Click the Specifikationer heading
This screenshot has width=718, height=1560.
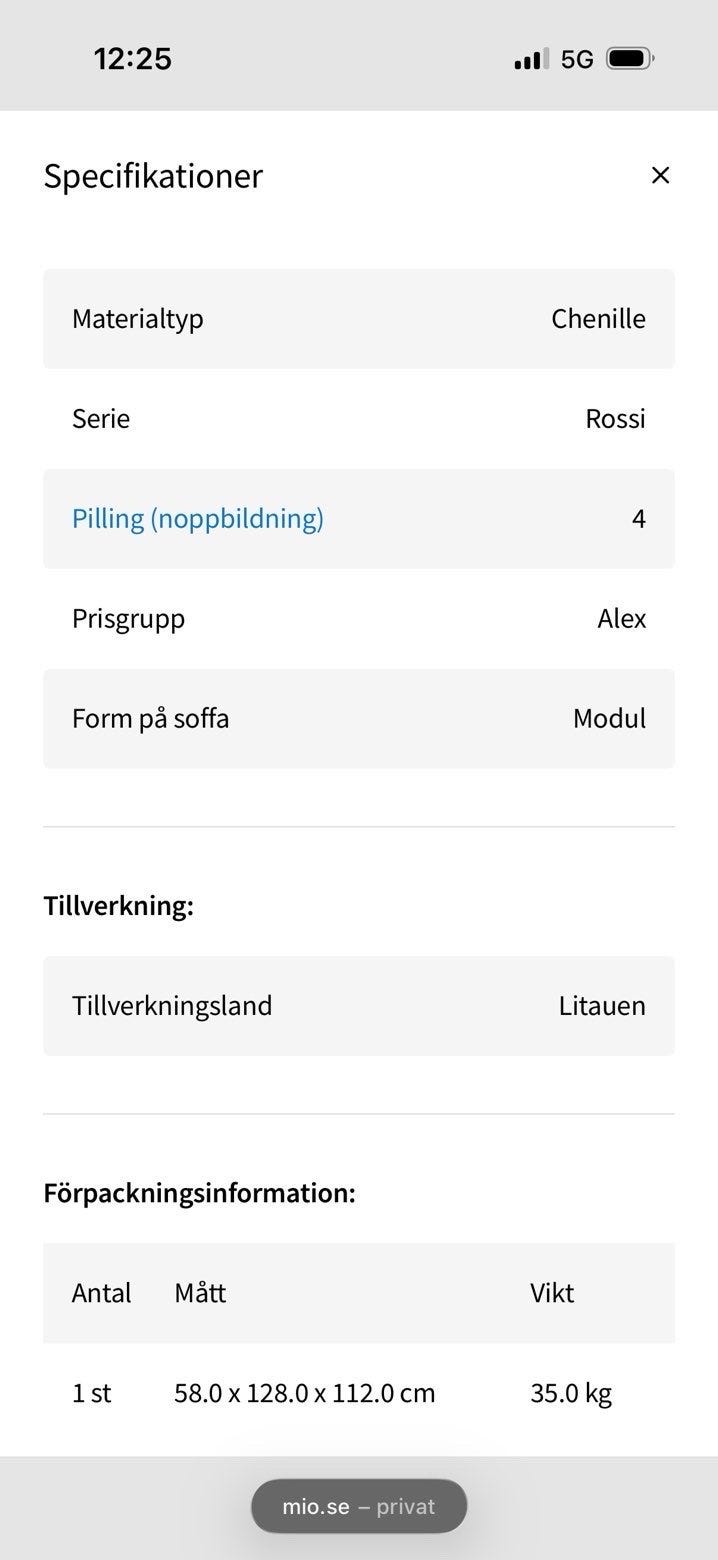[x=153, y=176]
